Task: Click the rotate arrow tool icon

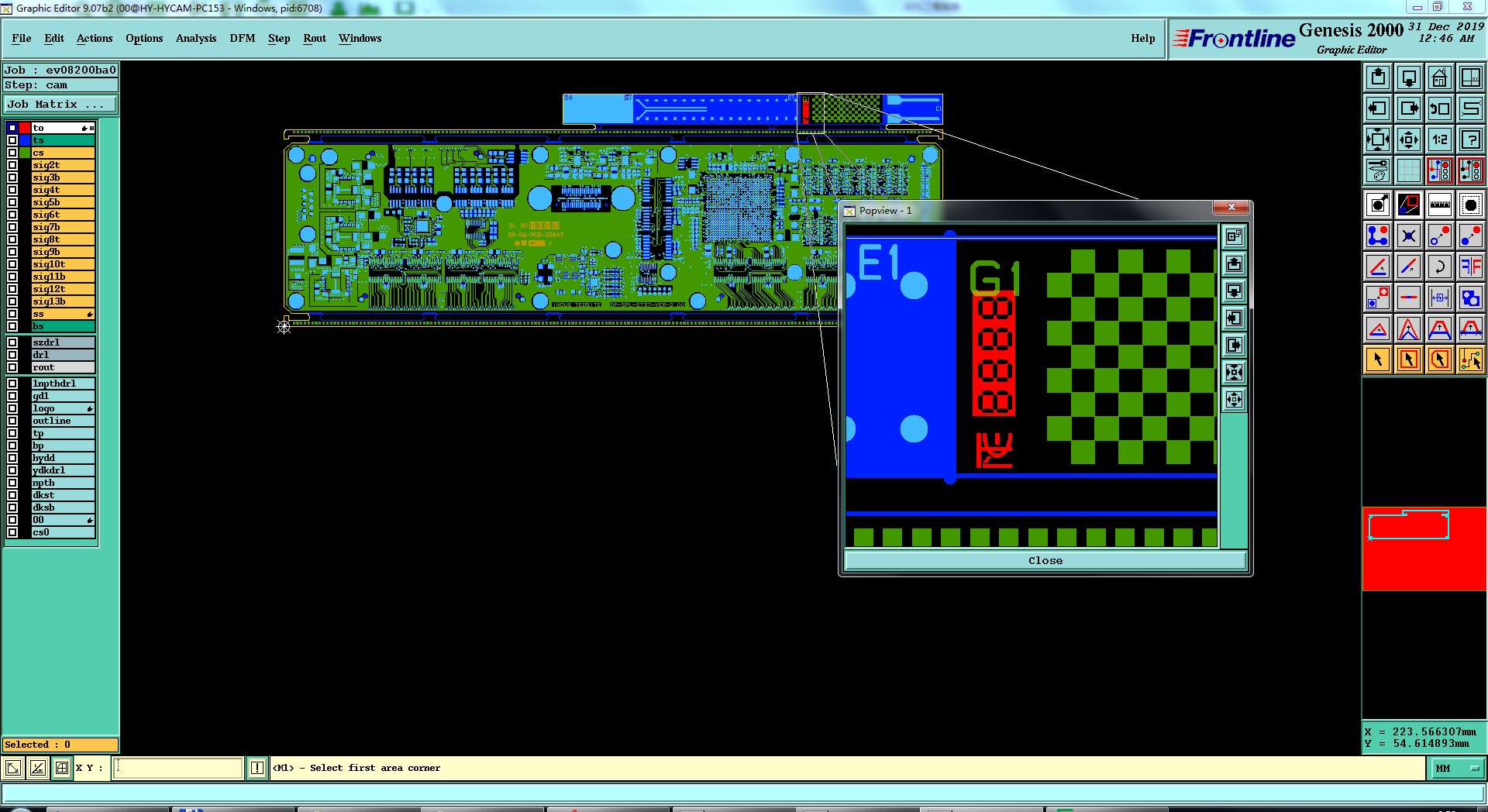Action: tap(1439, 267)
